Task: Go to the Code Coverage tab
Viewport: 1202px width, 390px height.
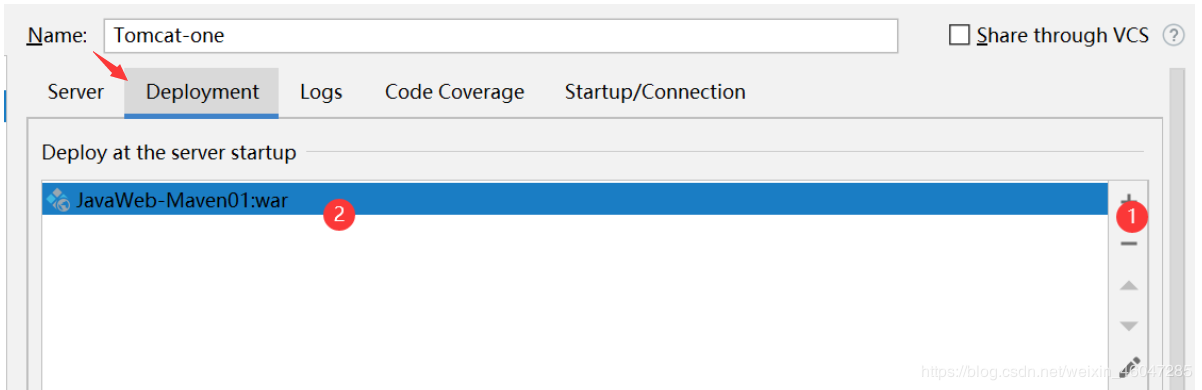Action: click(x=454, y=92)
